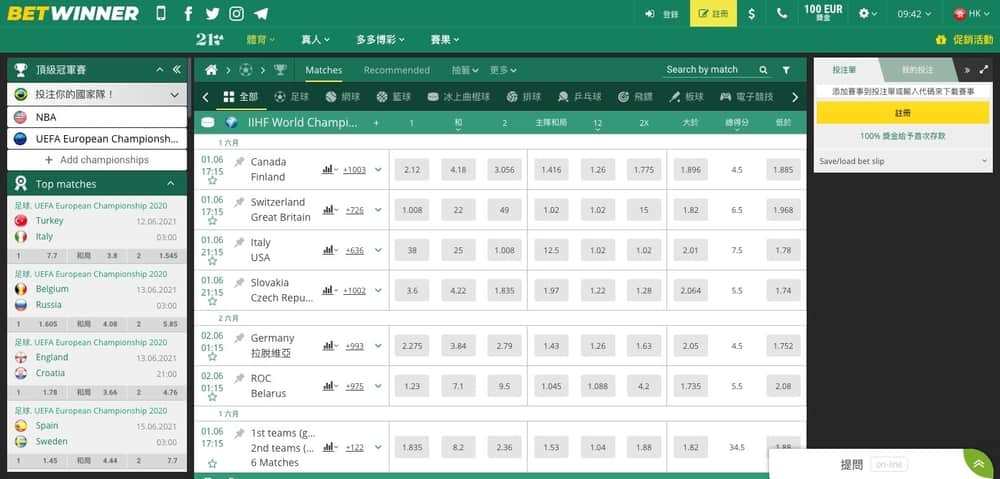Click the 21+ age logo
This screenshot has width=1000, height=479.
coord(209,40)
